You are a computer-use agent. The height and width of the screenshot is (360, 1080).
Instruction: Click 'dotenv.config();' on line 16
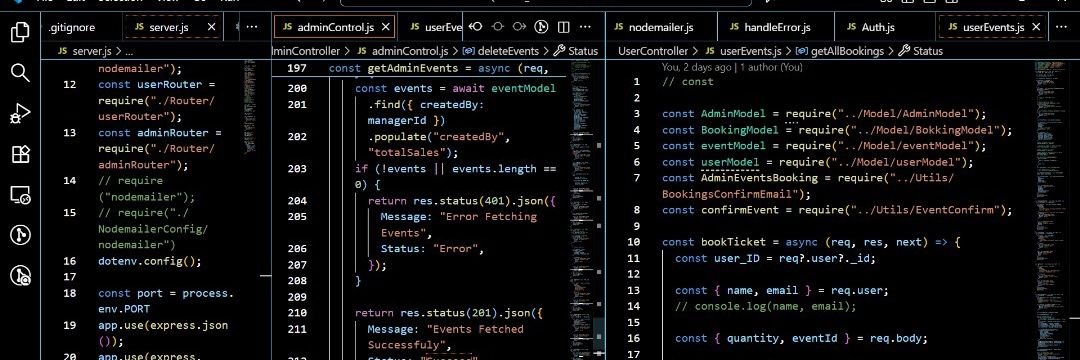149,261
